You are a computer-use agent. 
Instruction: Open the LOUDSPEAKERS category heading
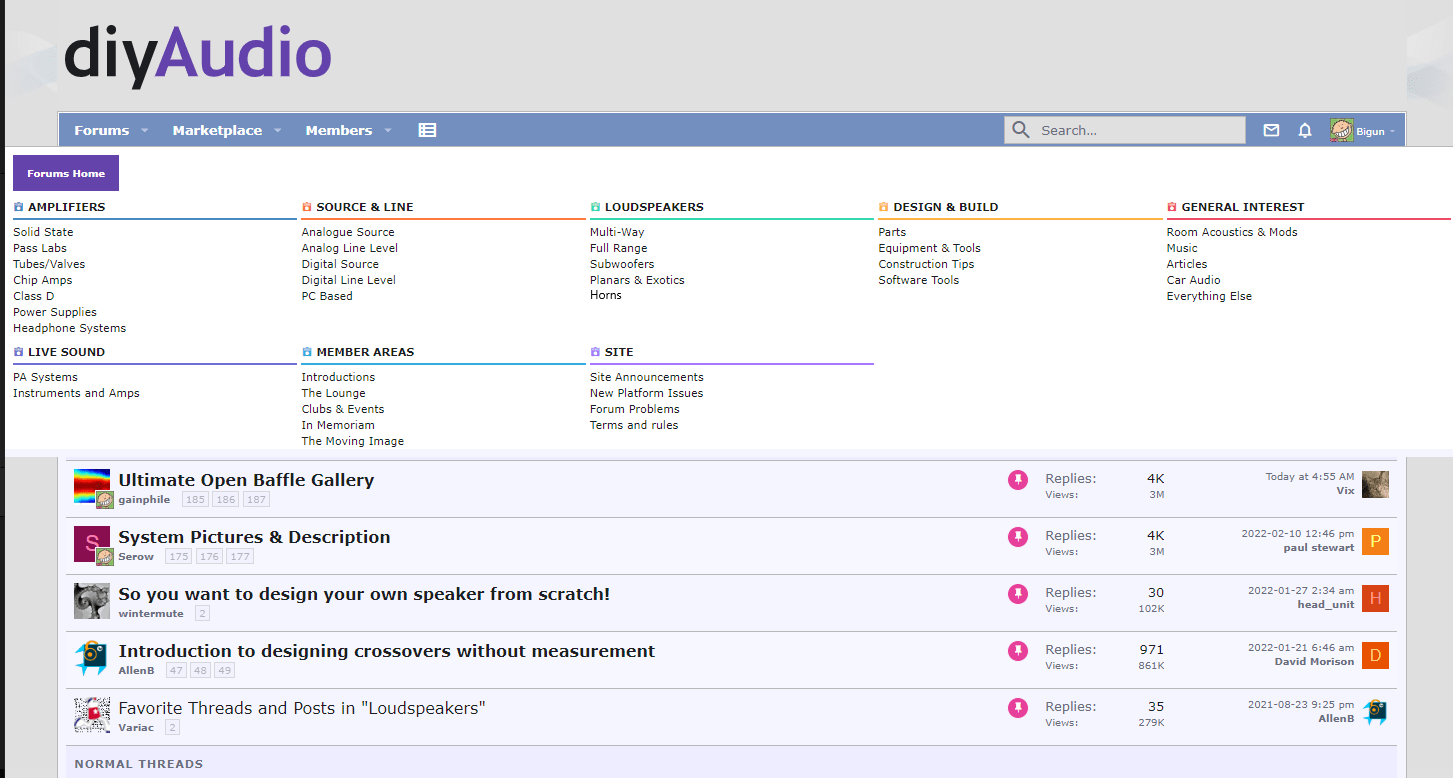(x=654, y=207)
